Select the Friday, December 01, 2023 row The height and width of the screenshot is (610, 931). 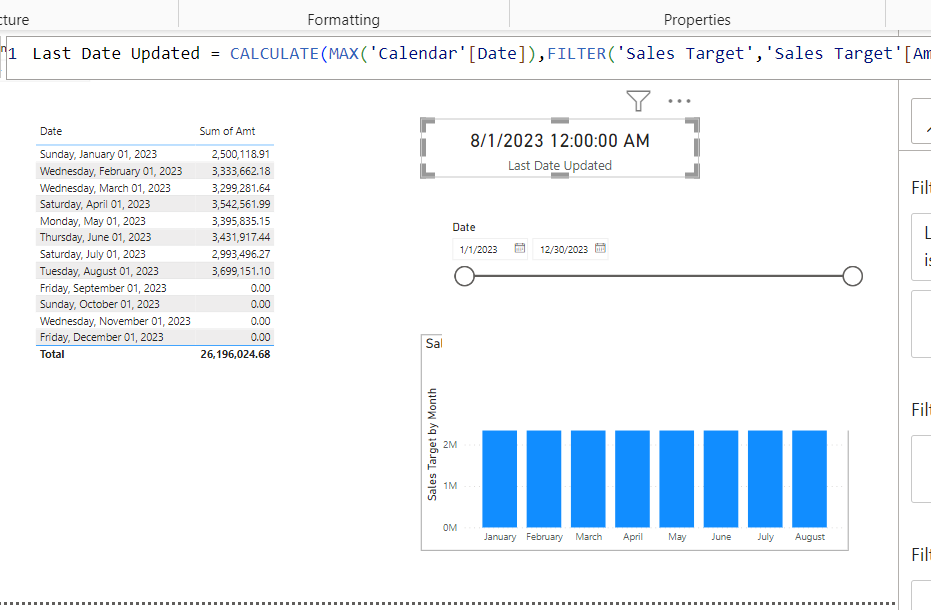(x=154, y=337)
